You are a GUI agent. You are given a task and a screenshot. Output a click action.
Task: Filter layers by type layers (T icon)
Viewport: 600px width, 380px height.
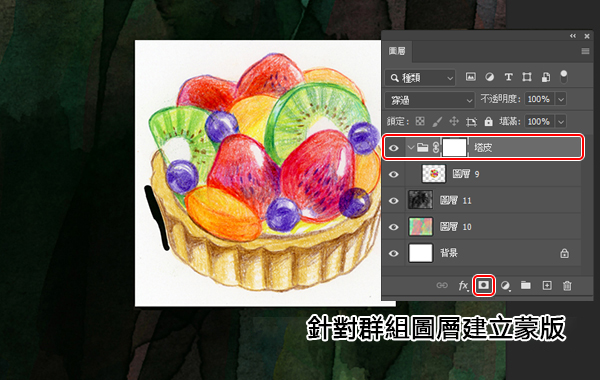tap(508, 77)
